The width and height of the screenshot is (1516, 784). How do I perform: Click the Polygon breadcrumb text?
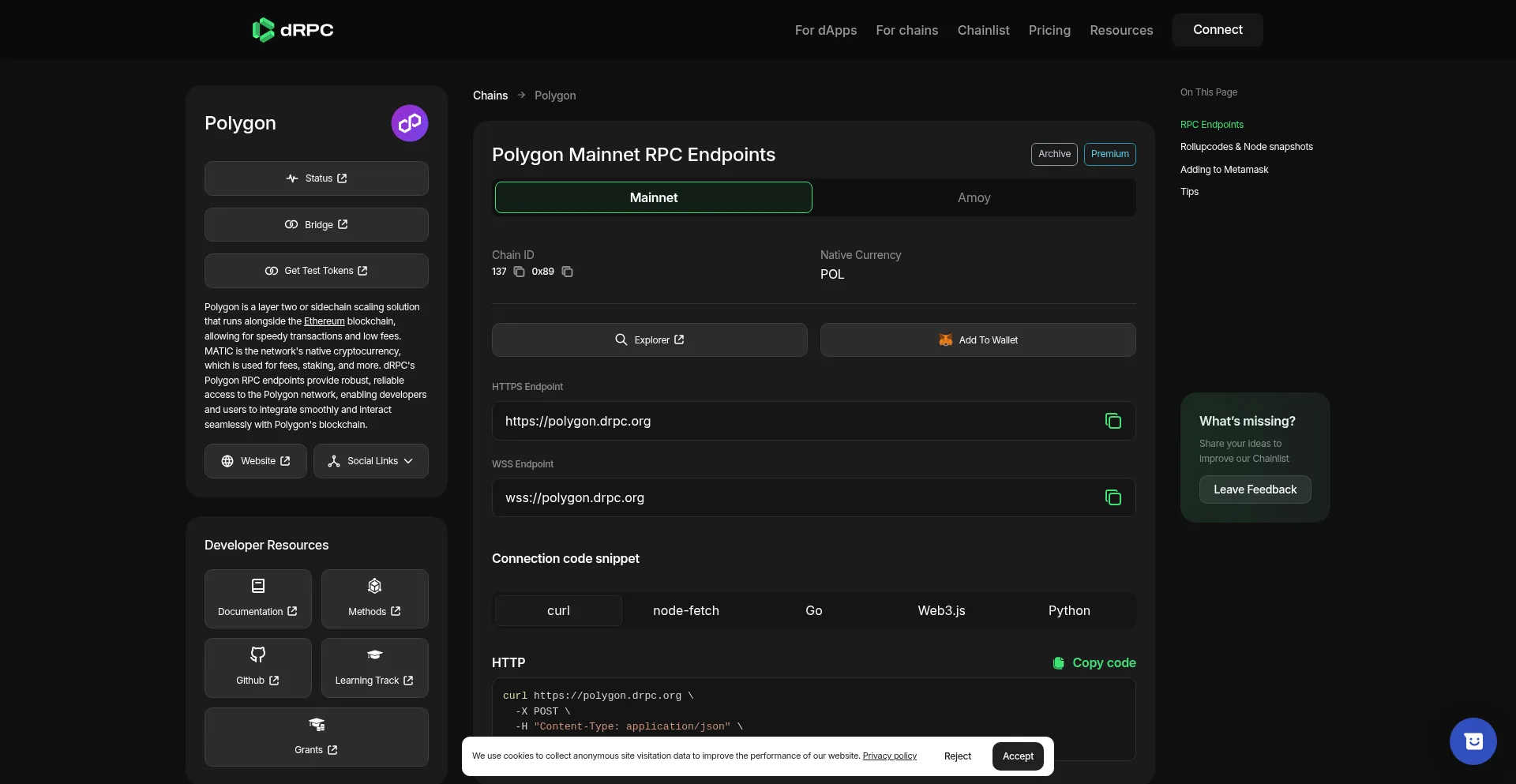coord(555,96)
